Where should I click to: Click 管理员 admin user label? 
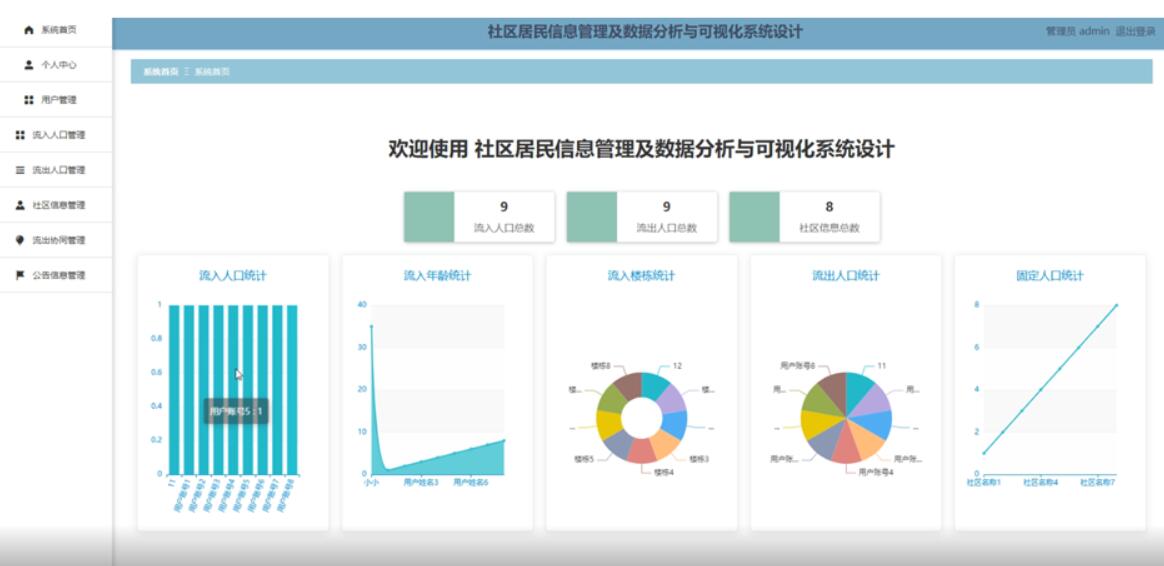(1077, 31)
